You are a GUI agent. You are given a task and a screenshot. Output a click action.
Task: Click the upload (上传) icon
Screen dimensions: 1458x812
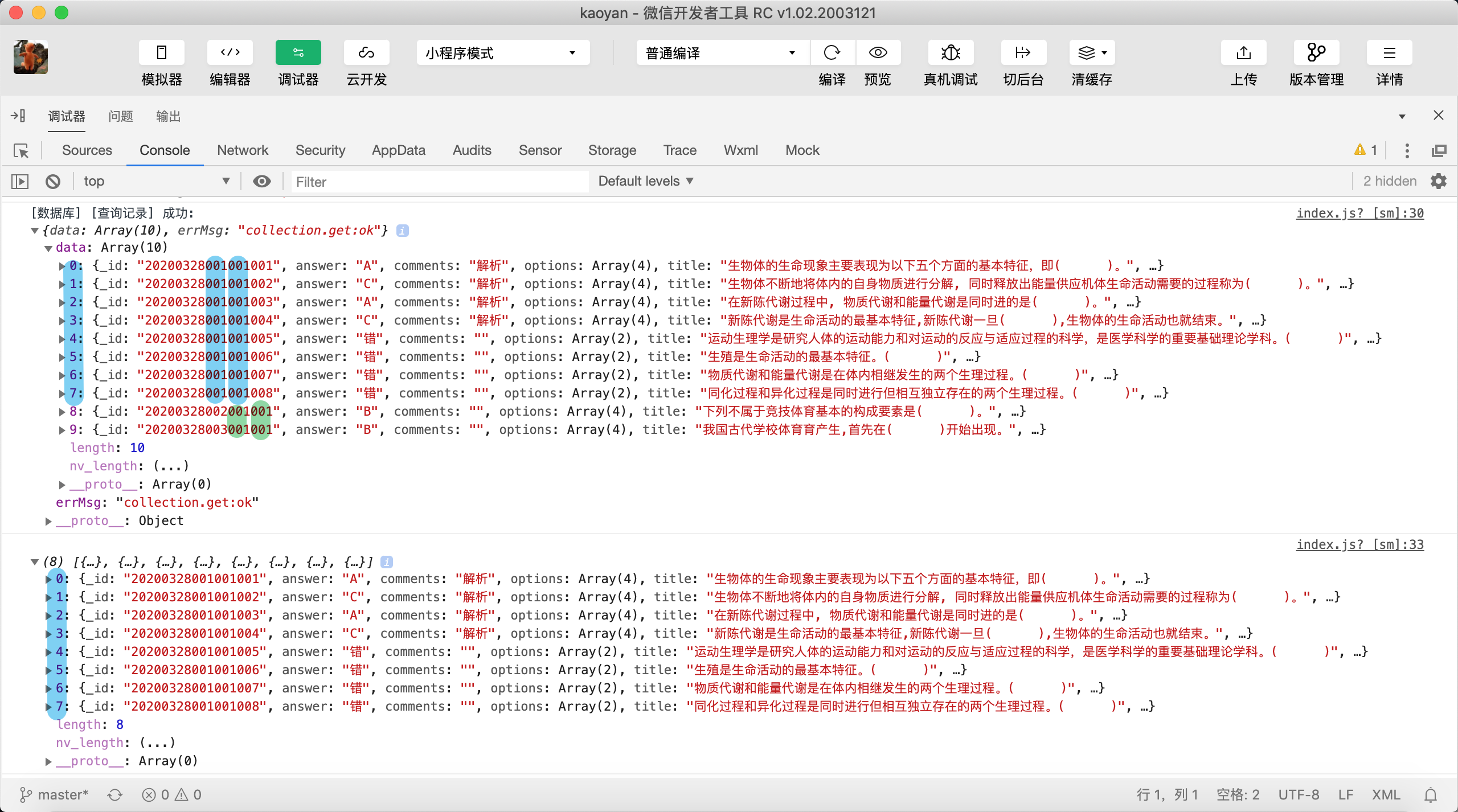tap(1243, 53)
